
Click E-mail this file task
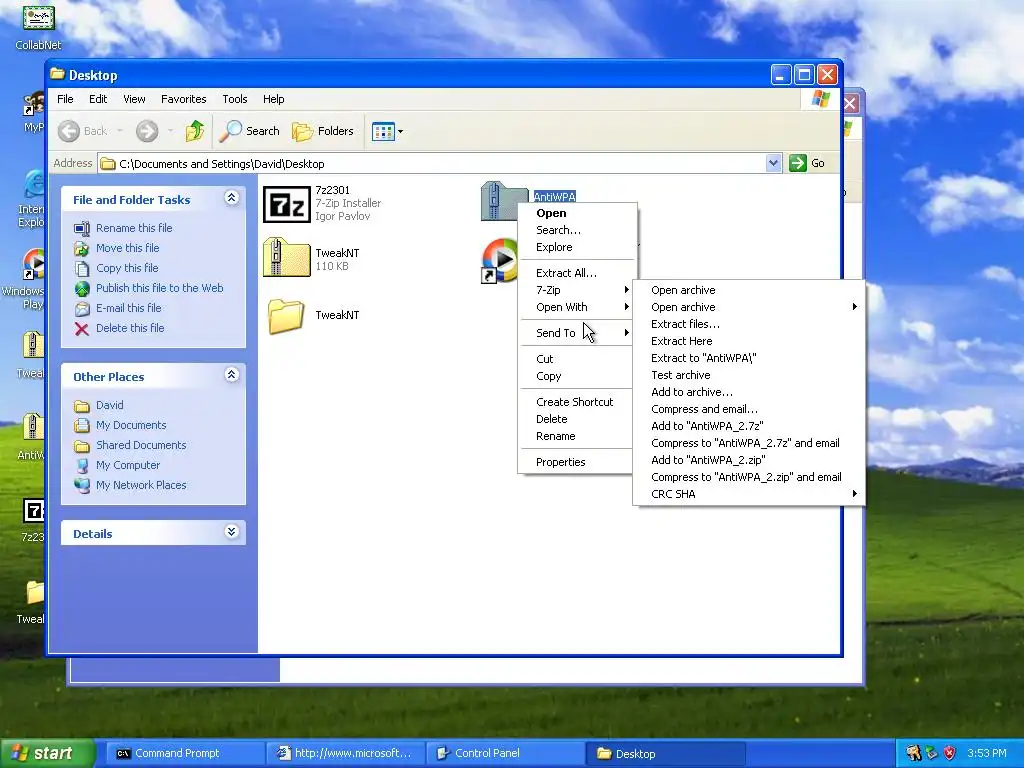[129, 308]
